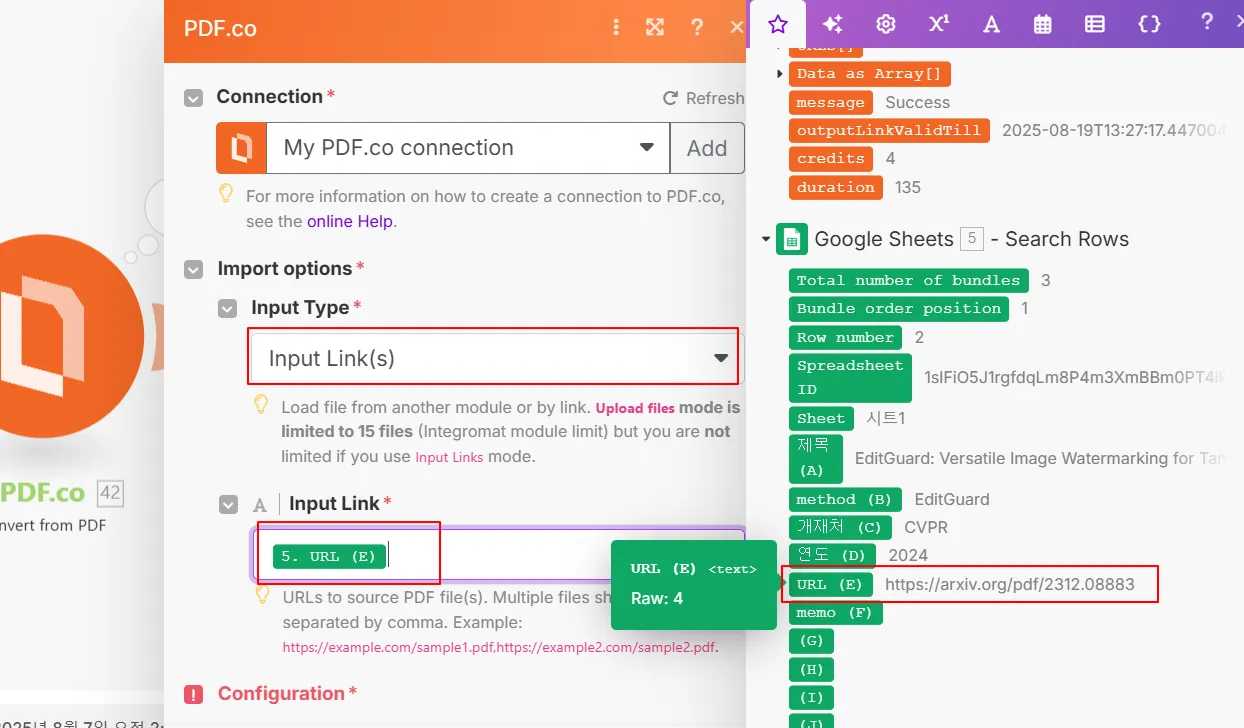Insert the credits variable pill
This screenshot has width=1244, height=728.
click(830, 158)
